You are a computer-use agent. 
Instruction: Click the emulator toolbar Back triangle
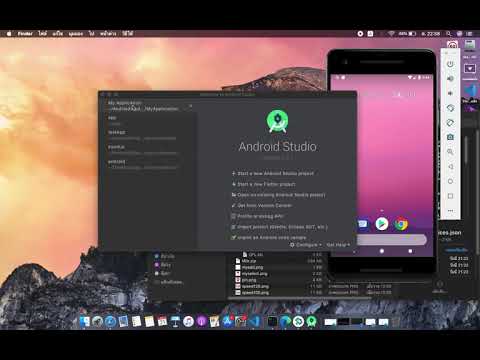[x=450, y=166]
